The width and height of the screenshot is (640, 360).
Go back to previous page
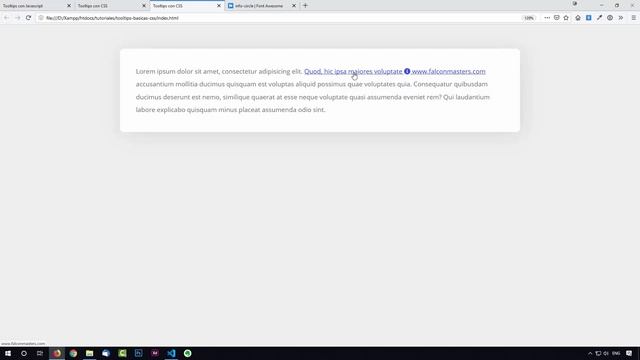point(6,18)
